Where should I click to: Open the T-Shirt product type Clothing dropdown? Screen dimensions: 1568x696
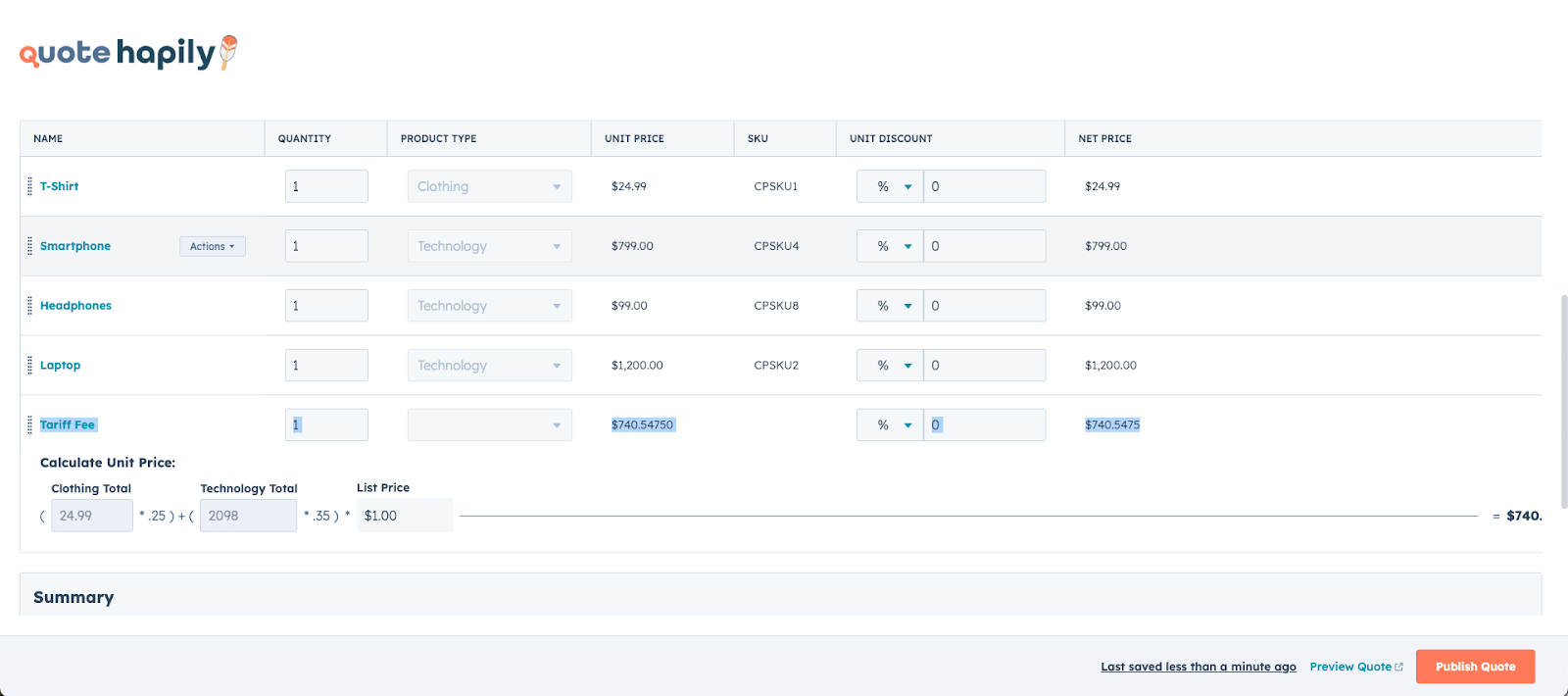coord(489,186)
